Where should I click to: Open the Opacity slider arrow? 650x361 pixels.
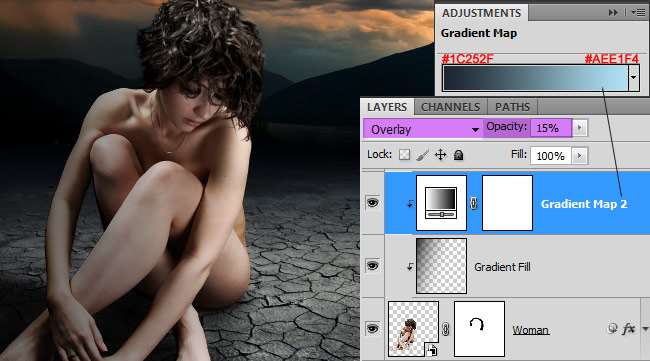click(x=580, y=128)
